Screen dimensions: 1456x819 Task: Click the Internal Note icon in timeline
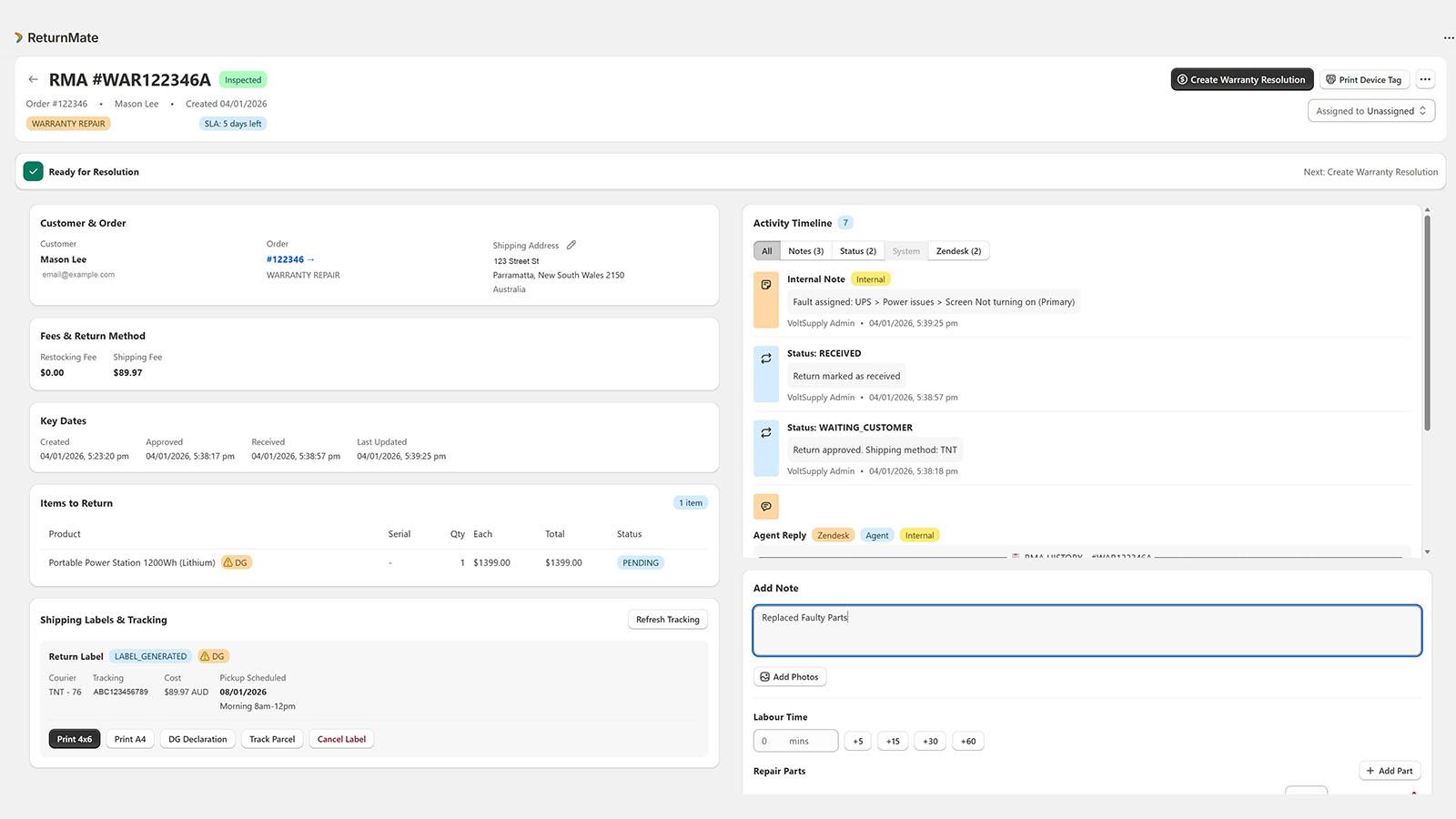point(766,285)
